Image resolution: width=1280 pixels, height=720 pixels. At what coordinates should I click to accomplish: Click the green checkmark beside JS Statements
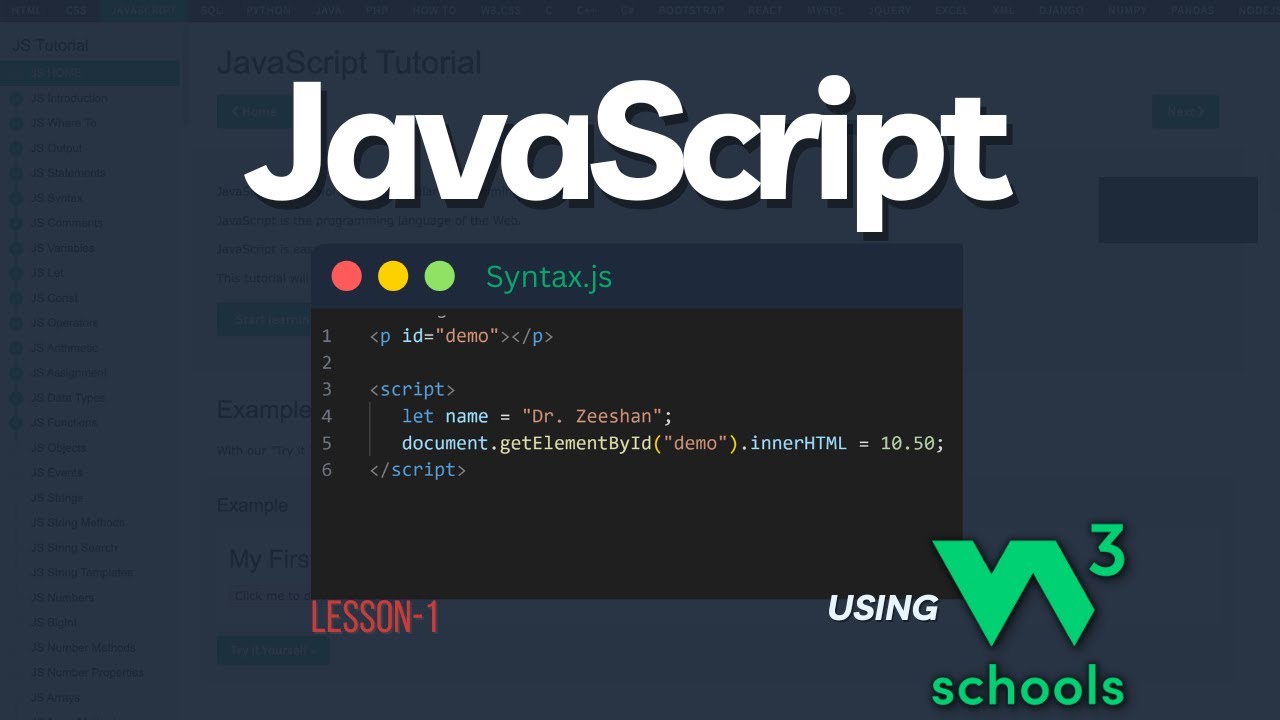16,174
